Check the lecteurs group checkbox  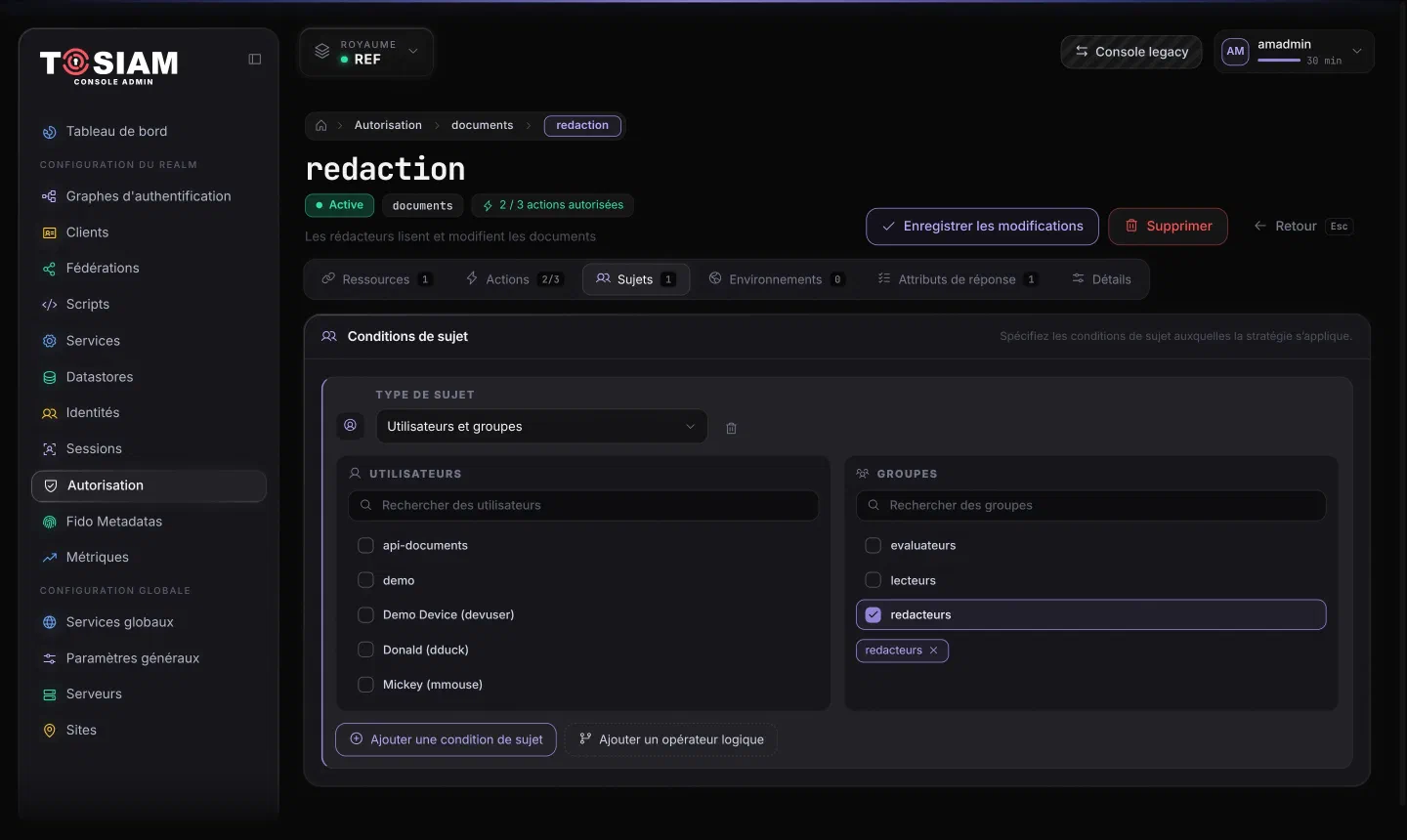[x=874, y=580]
